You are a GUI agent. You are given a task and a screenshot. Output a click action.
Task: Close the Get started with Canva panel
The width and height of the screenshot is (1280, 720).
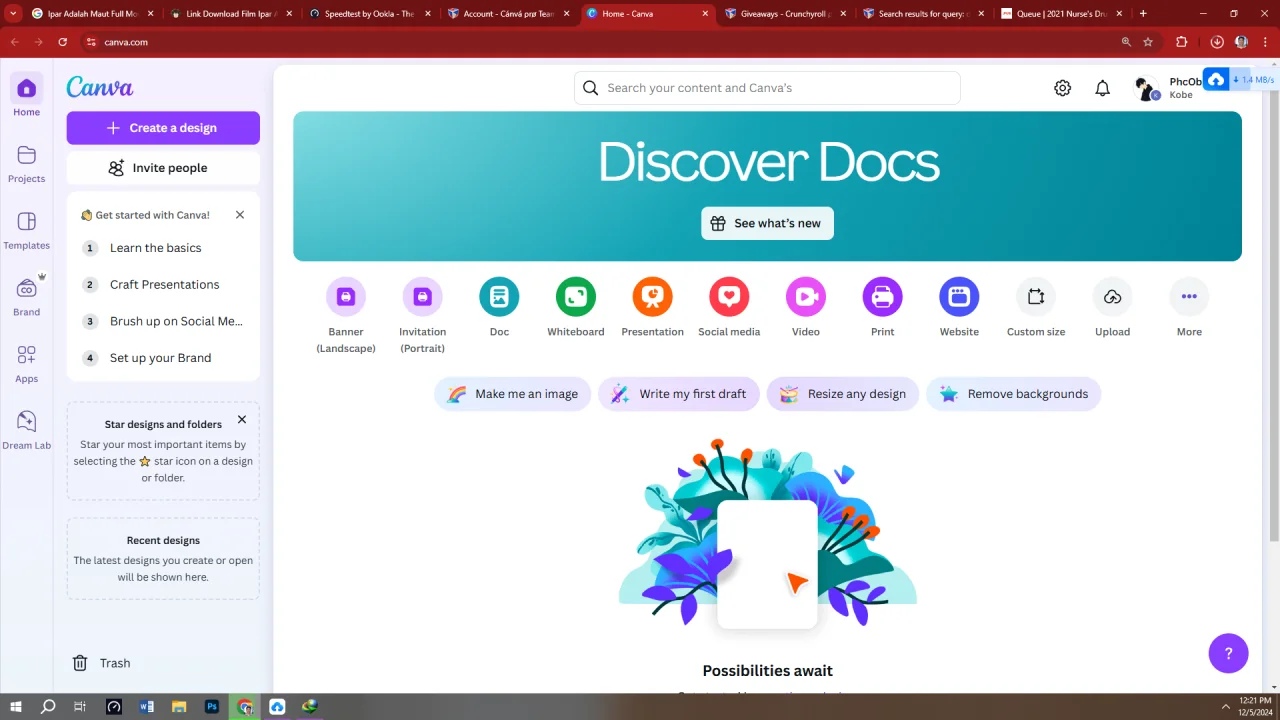240,215
